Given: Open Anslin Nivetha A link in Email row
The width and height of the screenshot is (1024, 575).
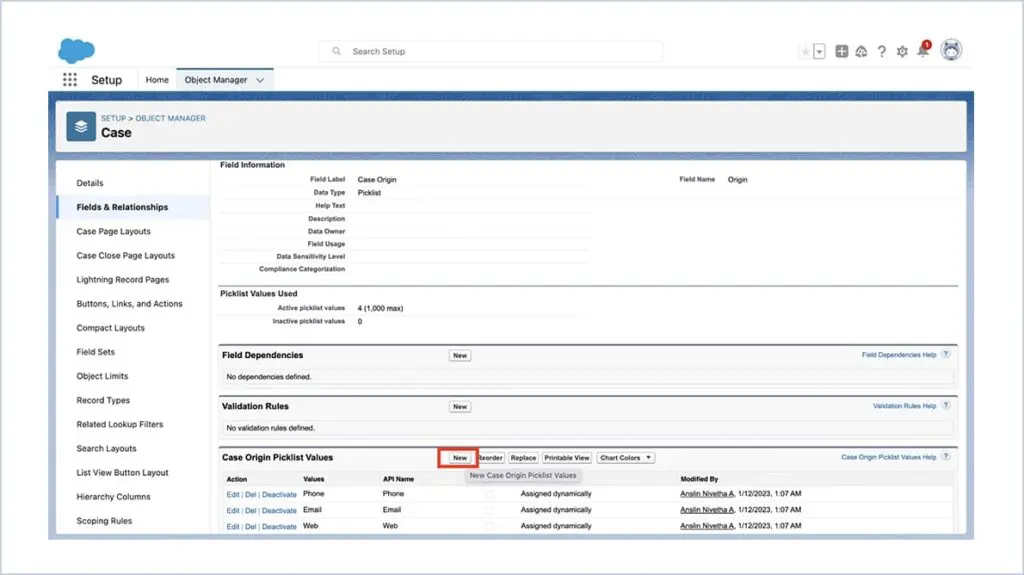Looking at the screenshot, I should coord(707,510).
